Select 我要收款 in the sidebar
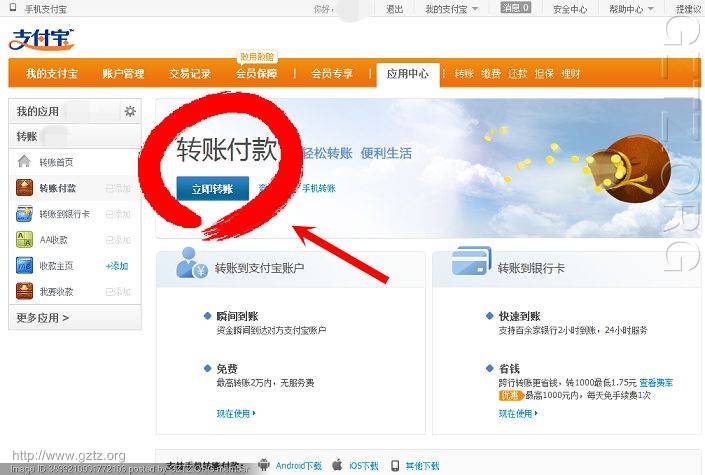 coord(56,291)
